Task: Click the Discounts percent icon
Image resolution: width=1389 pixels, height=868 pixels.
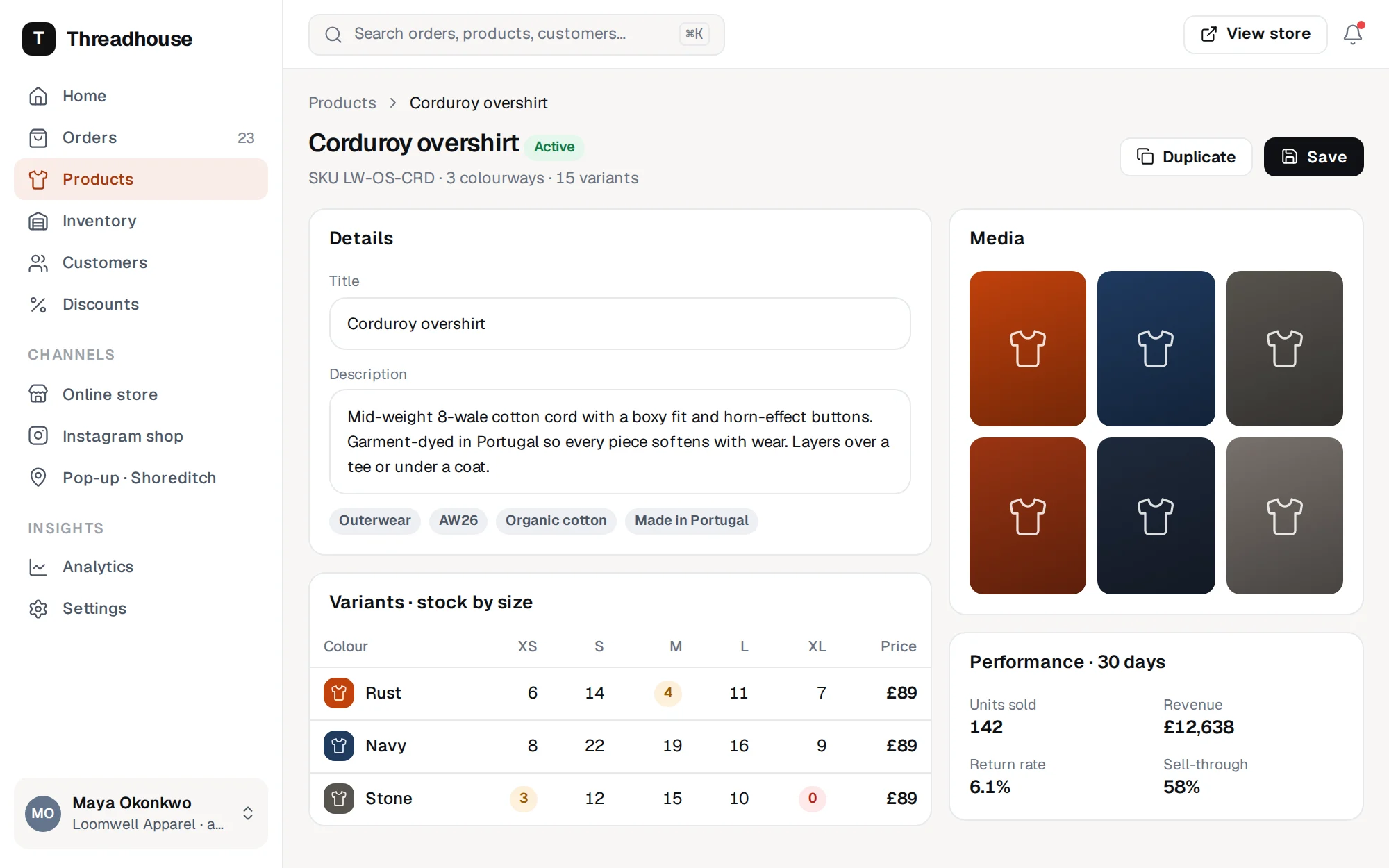Action: point(38,304)
